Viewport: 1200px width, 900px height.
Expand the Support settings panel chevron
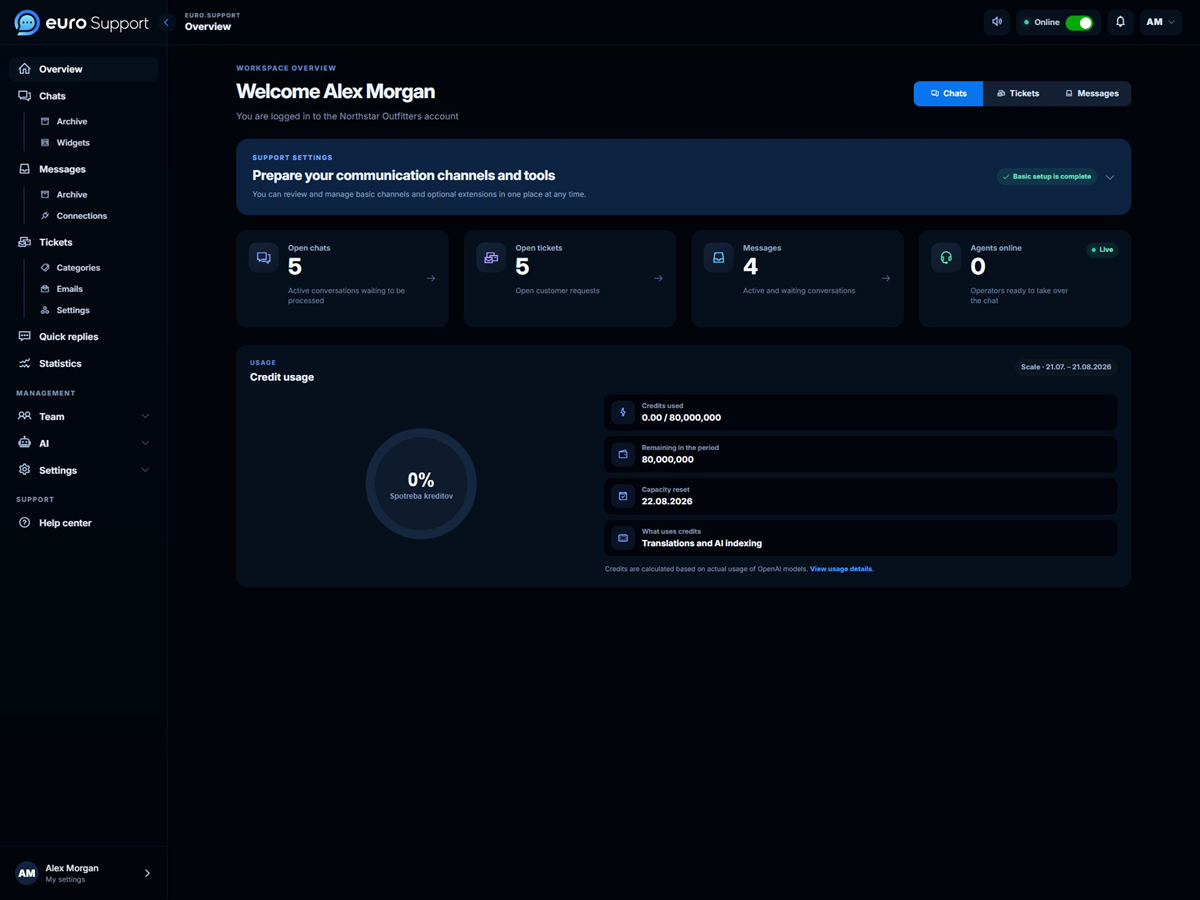click(1110, 177)
